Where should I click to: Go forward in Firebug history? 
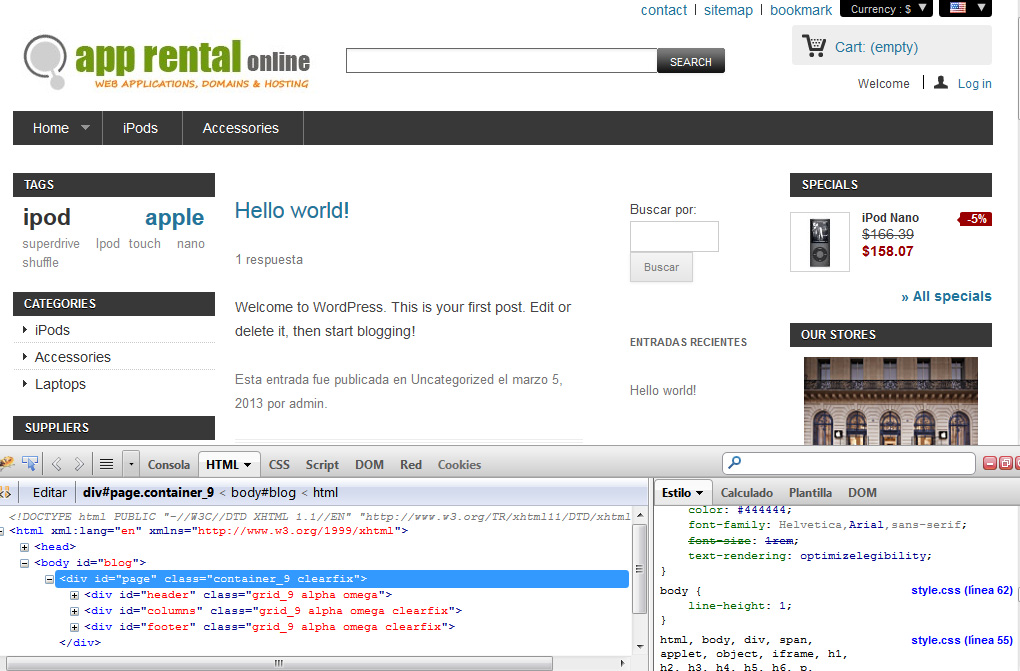[x=79, y=464]
